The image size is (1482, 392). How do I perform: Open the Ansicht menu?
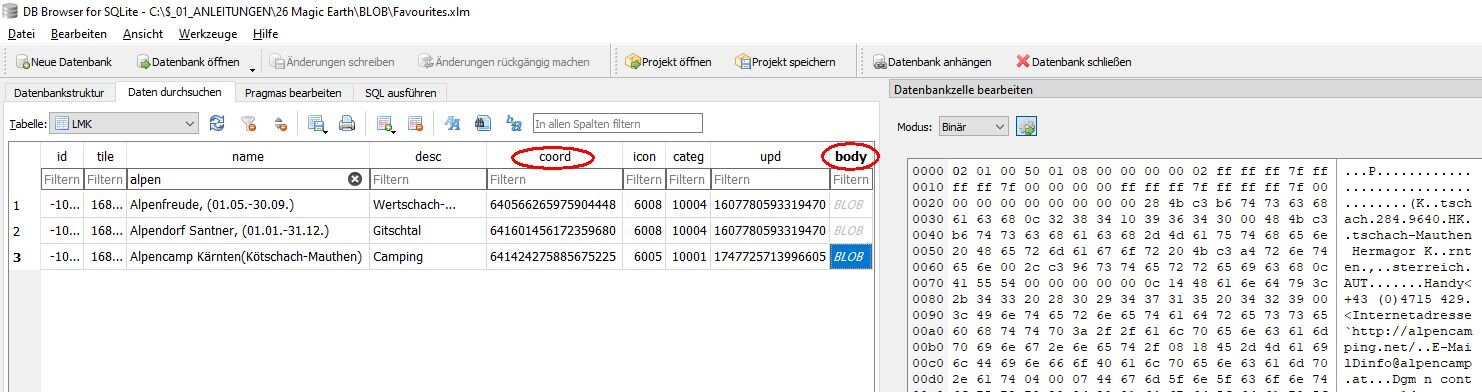[143, 33]
